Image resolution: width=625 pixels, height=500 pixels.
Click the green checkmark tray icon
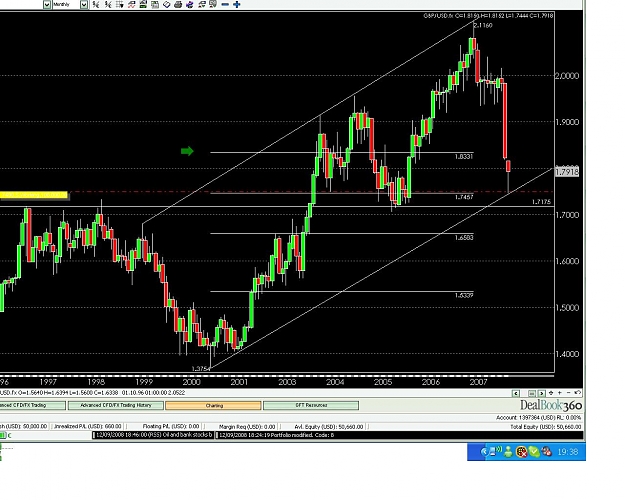click(x=534, y=452)
